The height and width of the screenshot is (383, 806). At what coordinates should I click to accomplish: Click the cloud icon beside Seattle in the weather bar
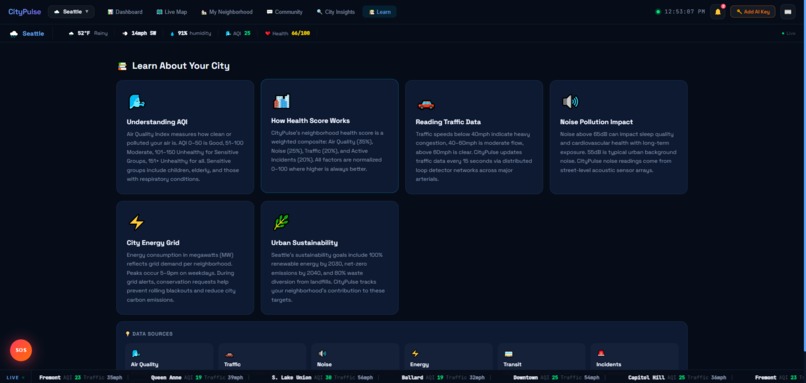pos(14,33)
